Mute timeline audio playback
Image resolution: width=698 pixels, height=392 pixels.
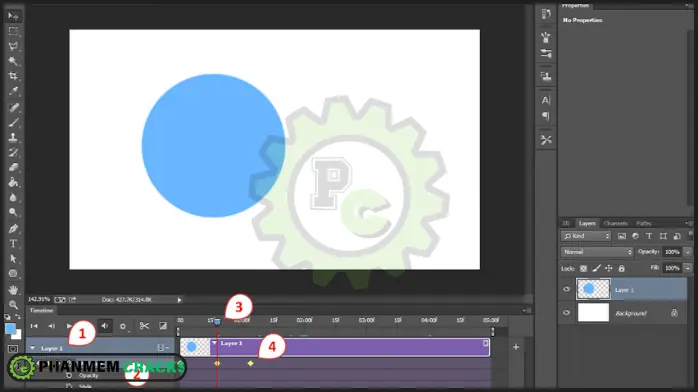click(105, 326)
